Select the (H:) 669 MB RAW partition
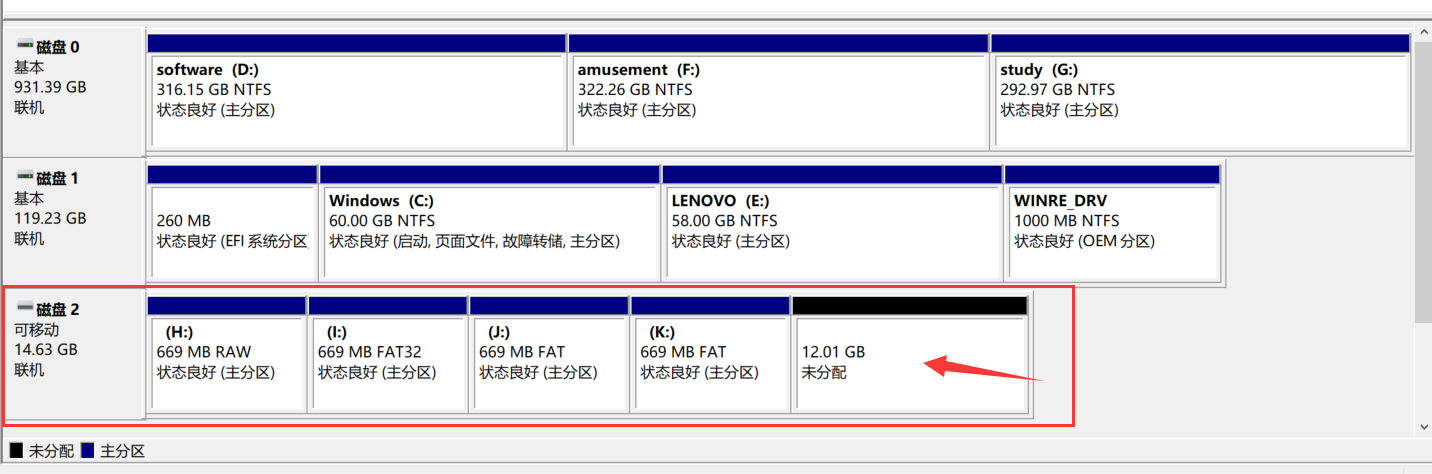1432x474 pixels. pyautogui.click(x=226, y=354)
